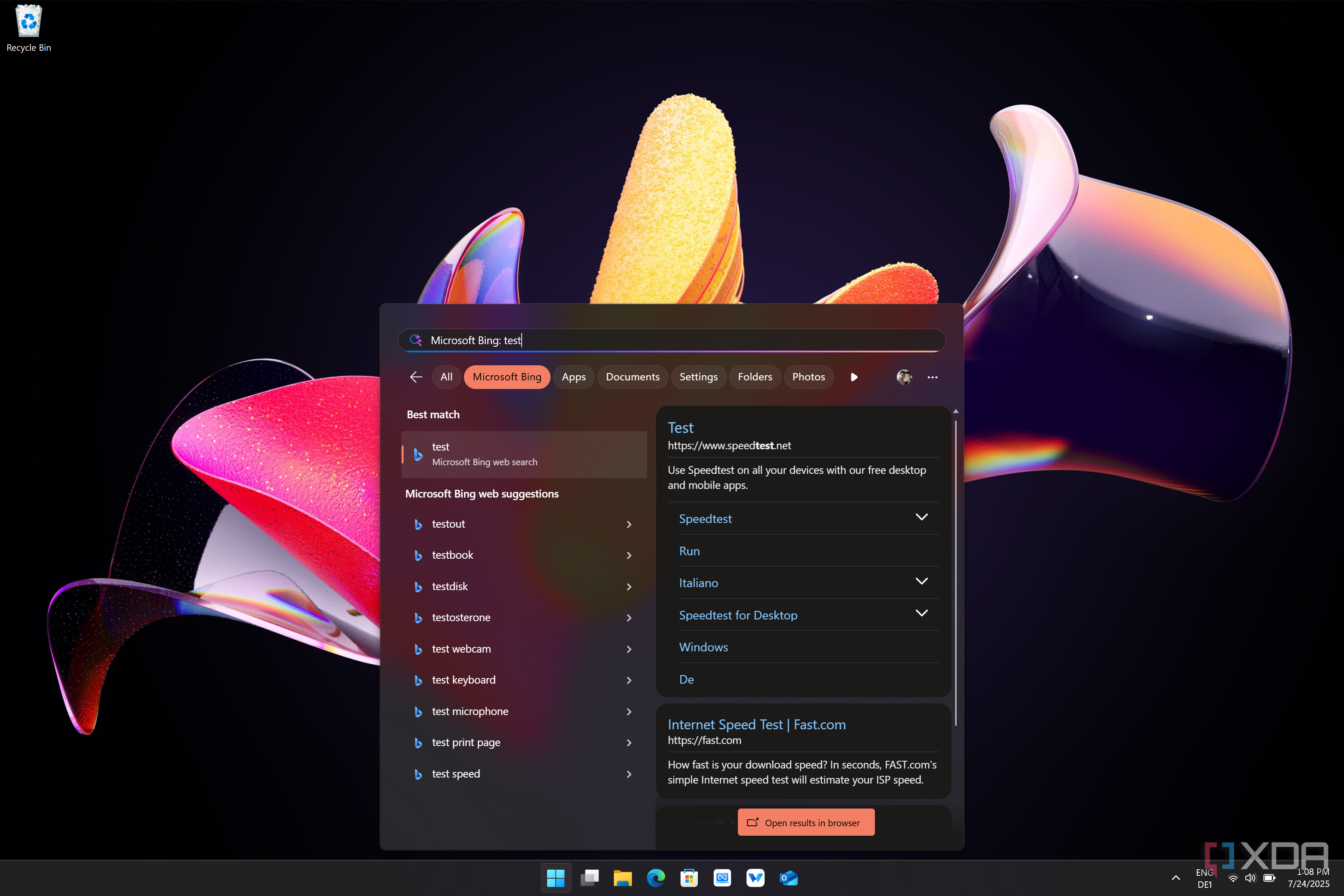
Task: Click inside the Microsoft Bing search field
Action: click(x=672, y=341)
